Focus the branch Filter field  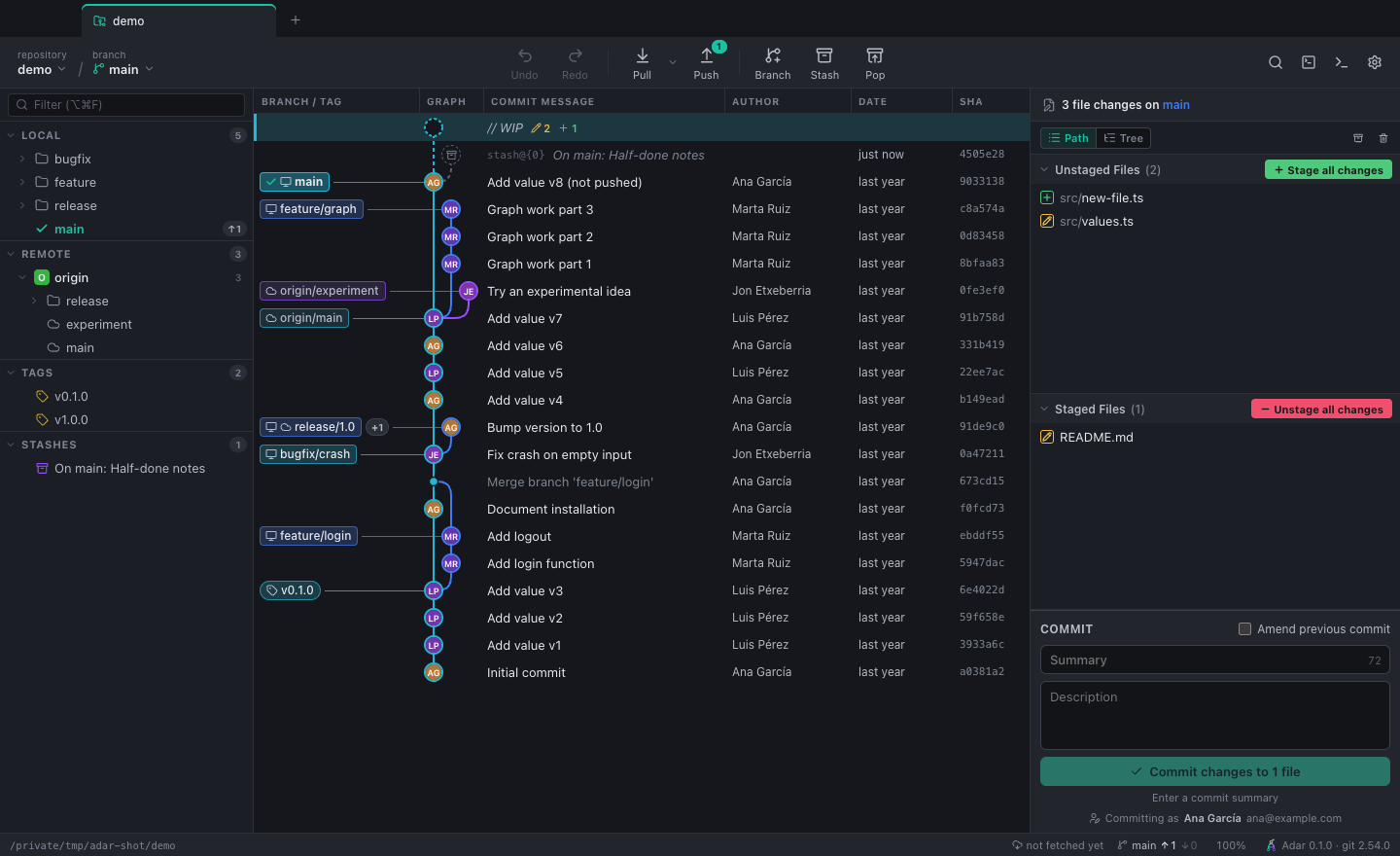tap(126, 105)
